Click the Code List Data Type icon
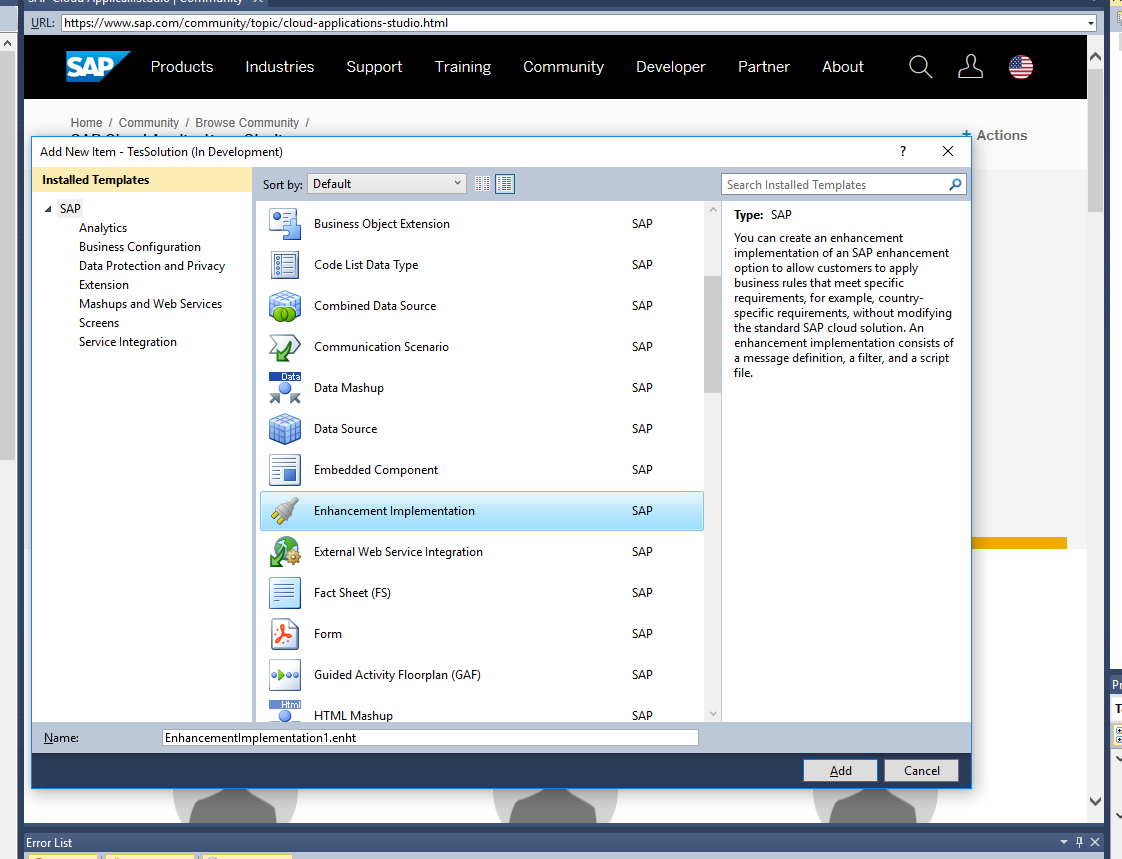This screenshot has height=859, width=1122. pos(285,265)
